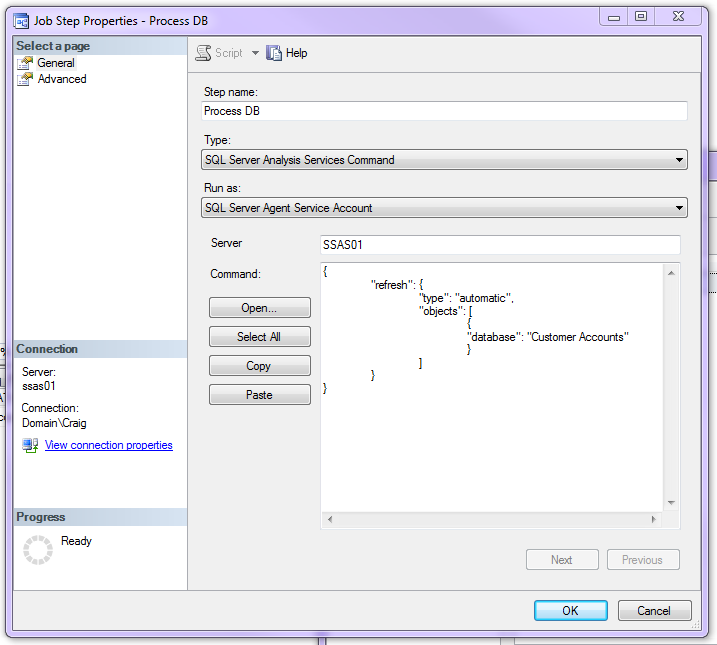Click the Step name field

click(x=444, y=111)
